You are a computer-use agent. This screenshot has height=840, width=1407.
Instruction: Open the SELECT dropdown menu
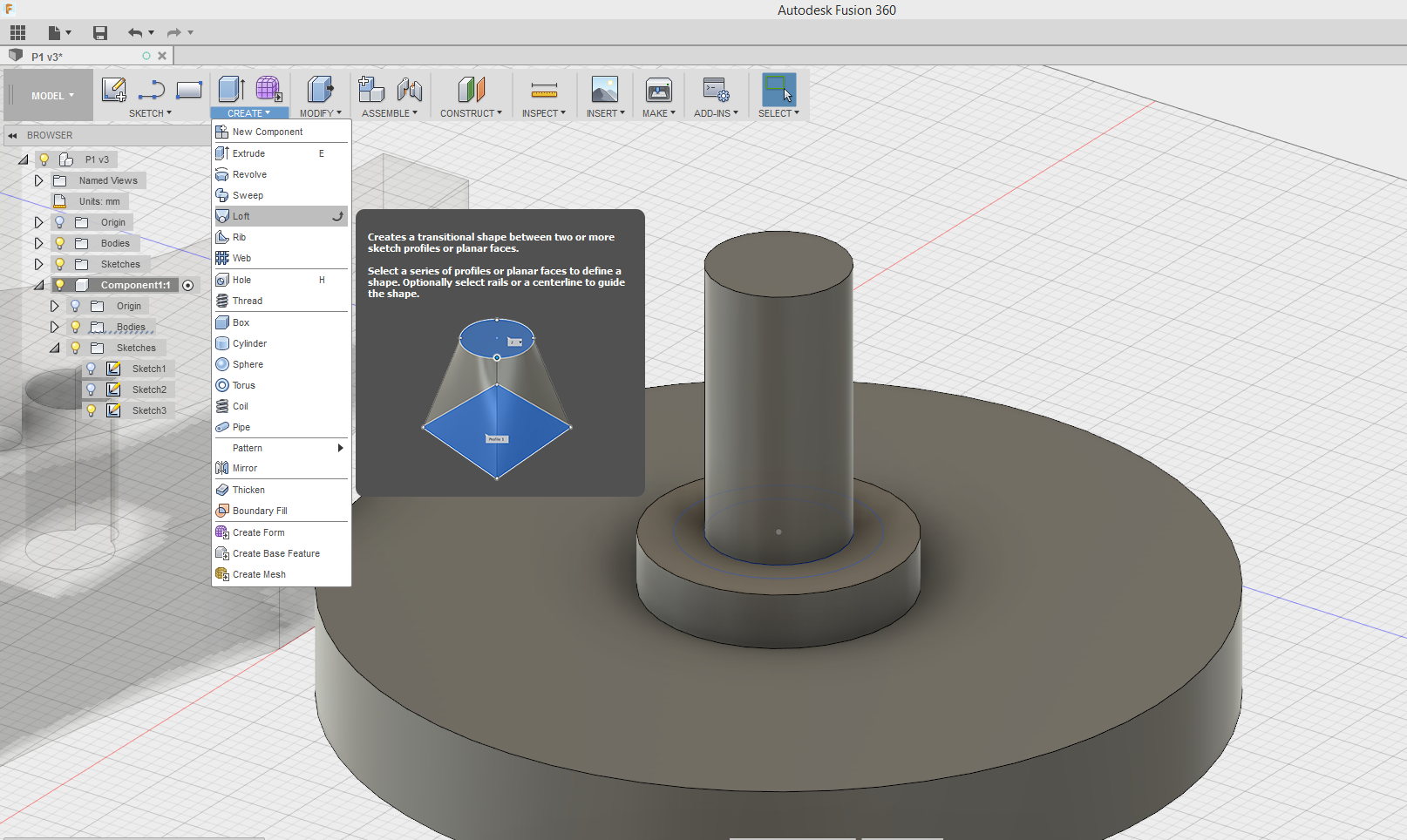click(x=778, y=113)
